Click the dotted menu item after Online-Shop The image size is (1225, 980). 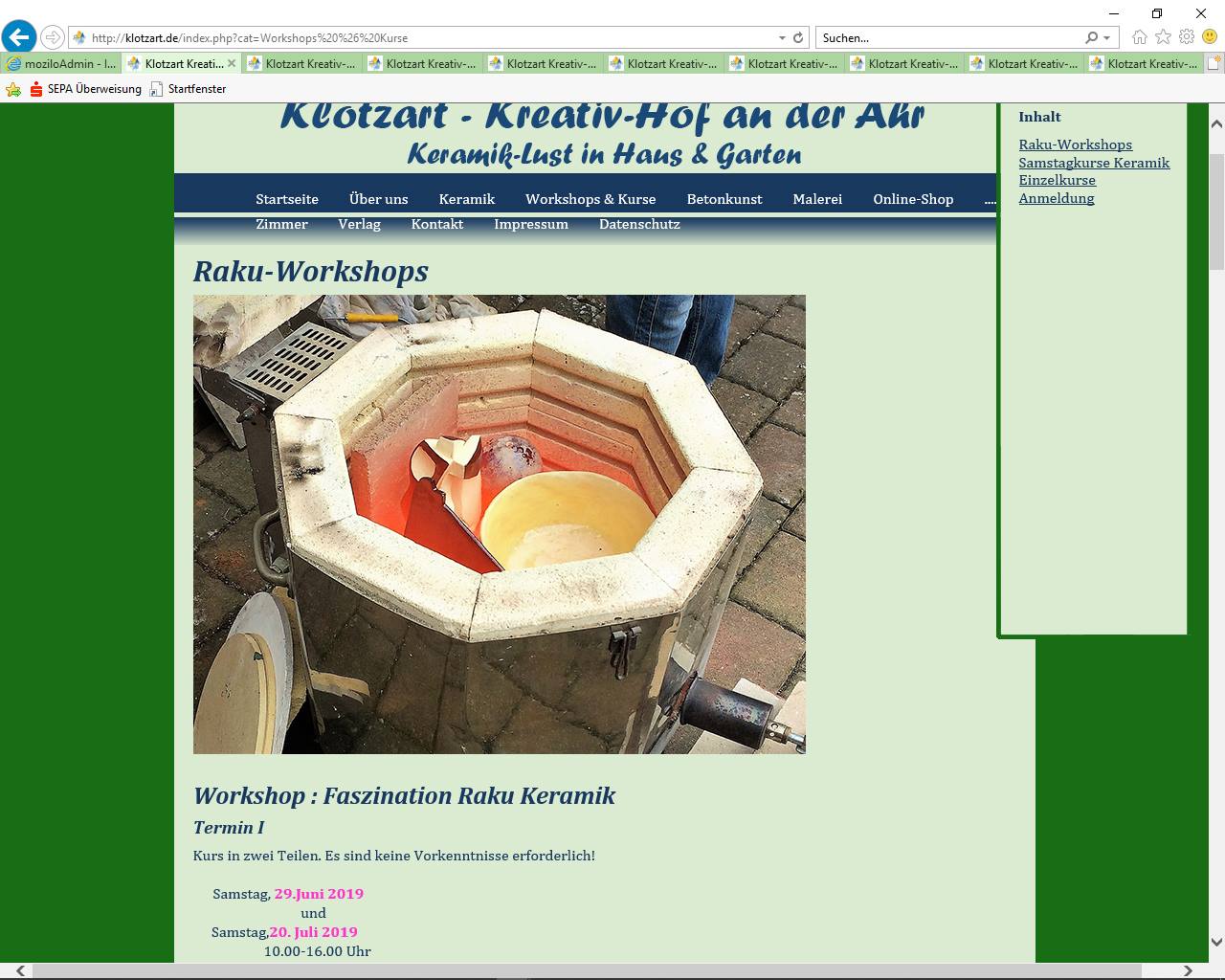click(990, 199)
